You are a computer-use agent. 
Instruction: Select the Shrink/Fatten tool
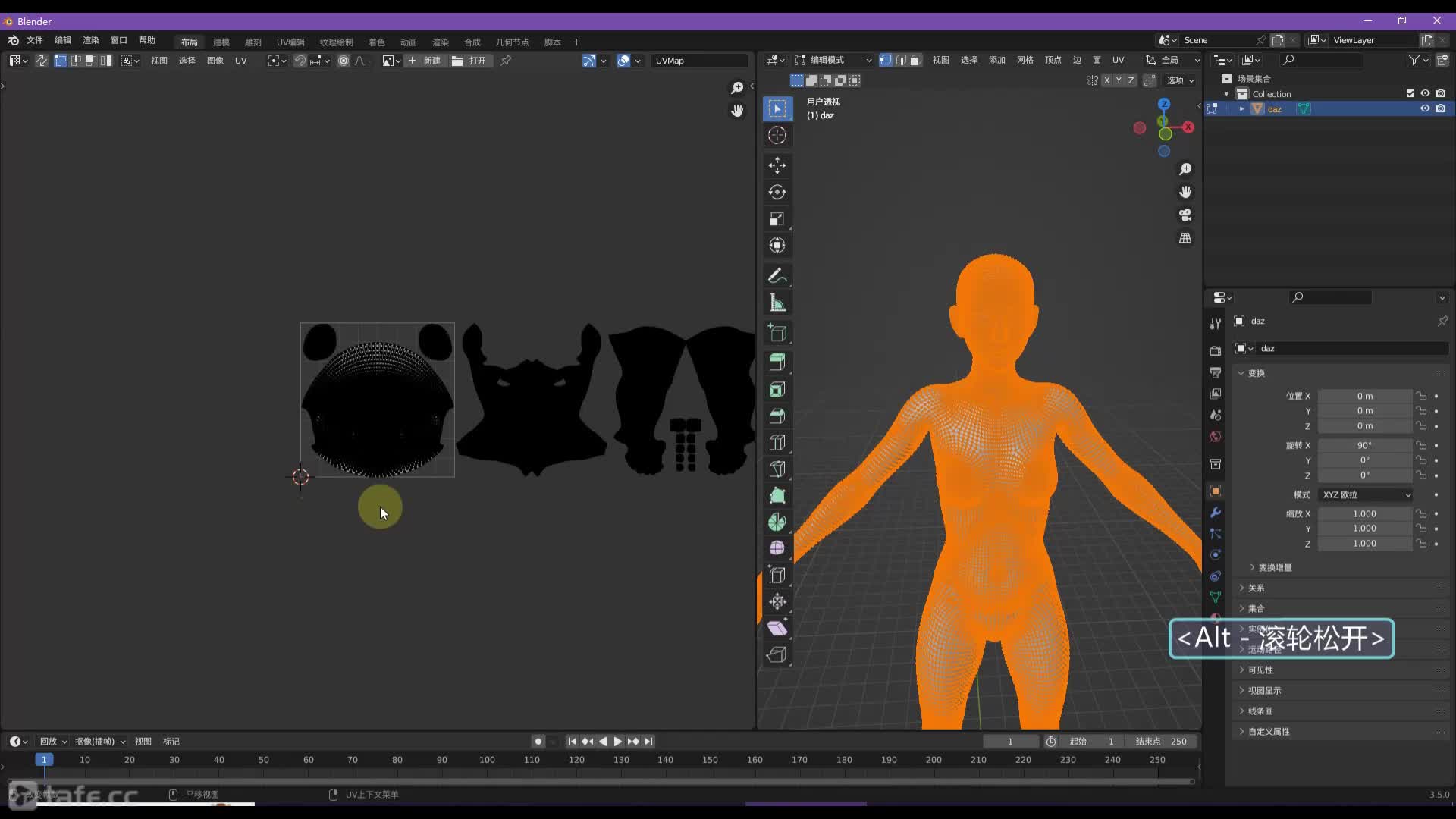777,602
